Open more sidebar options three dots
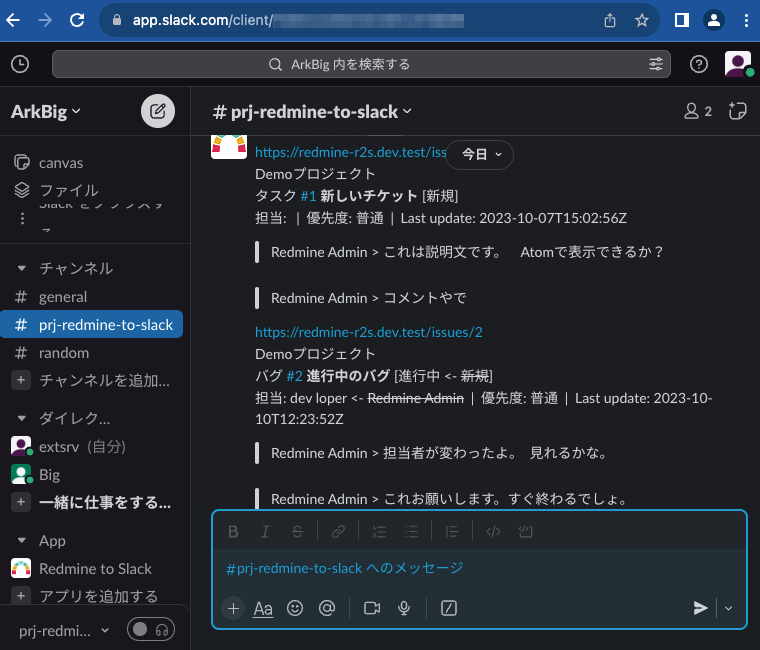 pos(22,218)
